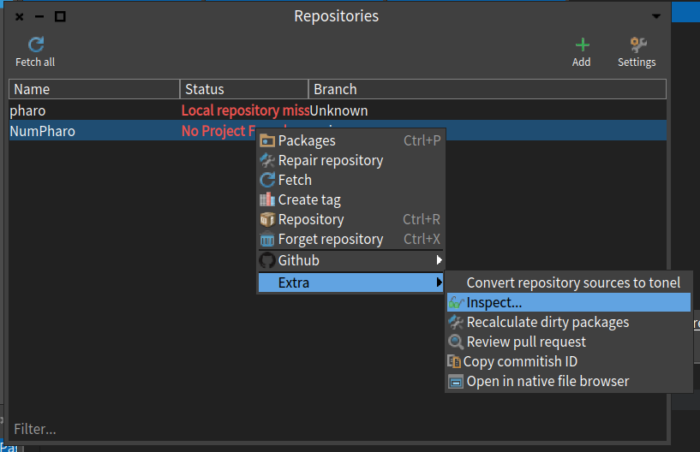Click the Fetch all refresh icon
This screenshot has width=700, height=452.
click(x=36, y=44)
